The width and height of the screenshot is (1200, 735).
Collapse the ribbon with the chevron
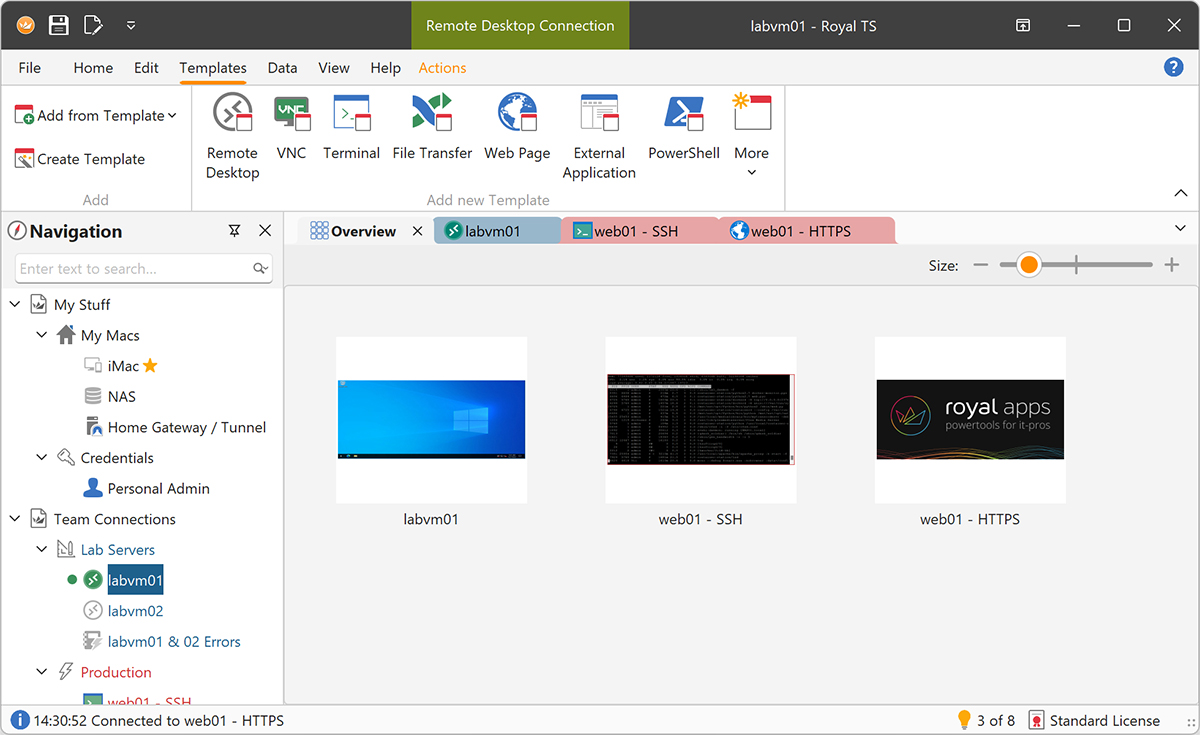point(1178,193)
